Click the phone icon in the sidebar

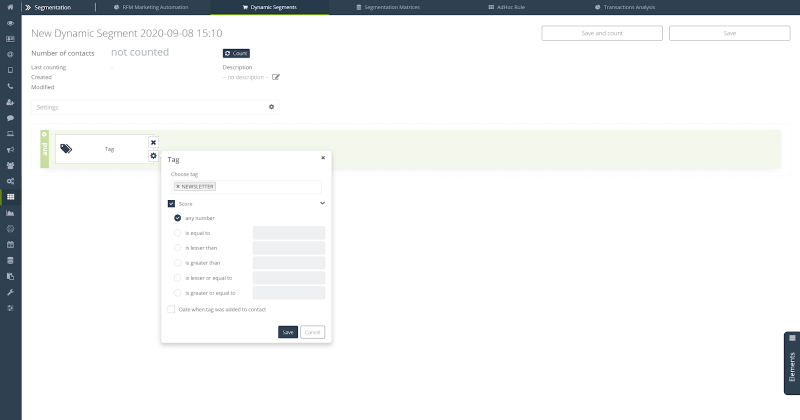(x=10, y=86)
